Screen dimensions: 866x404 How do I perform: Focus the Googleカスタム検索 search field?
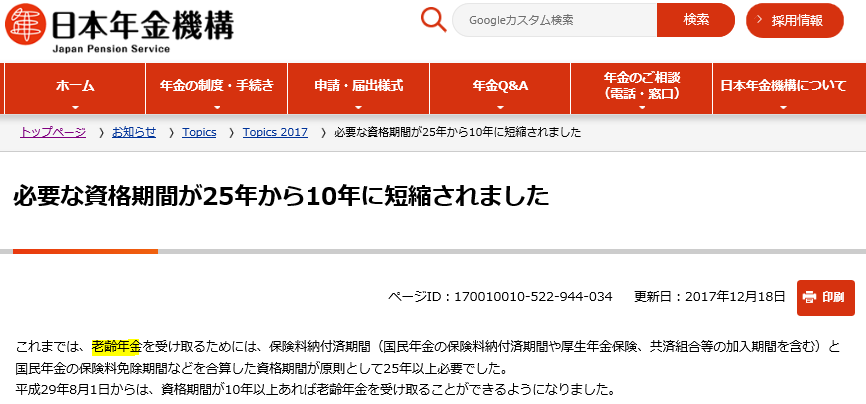555,20
